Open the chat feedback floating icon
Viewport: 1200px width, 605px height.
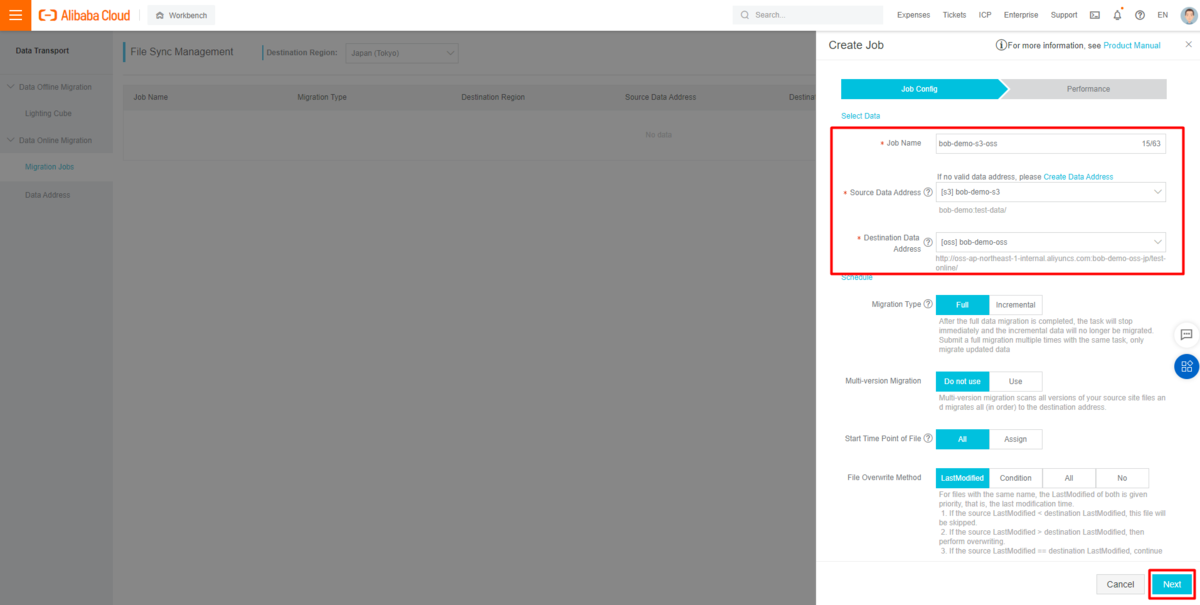coord(1186,334)
